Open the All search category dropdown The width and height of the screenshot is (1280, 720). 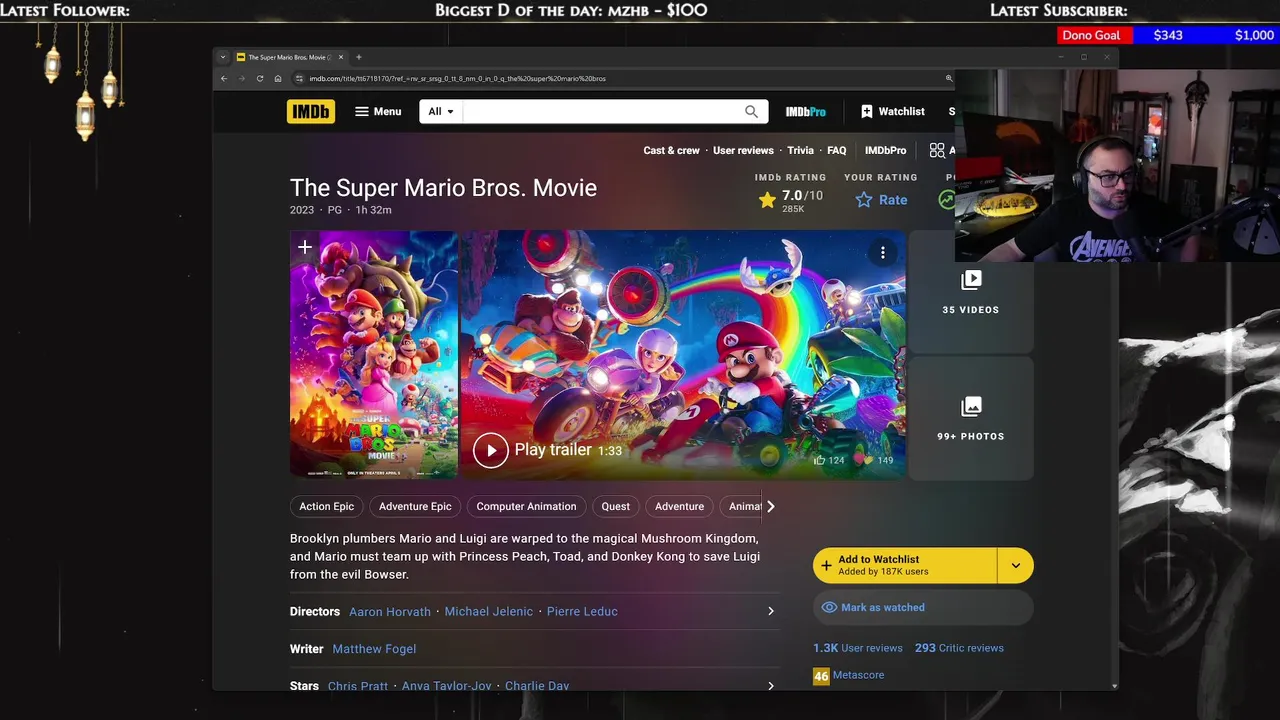click(441, 111)
